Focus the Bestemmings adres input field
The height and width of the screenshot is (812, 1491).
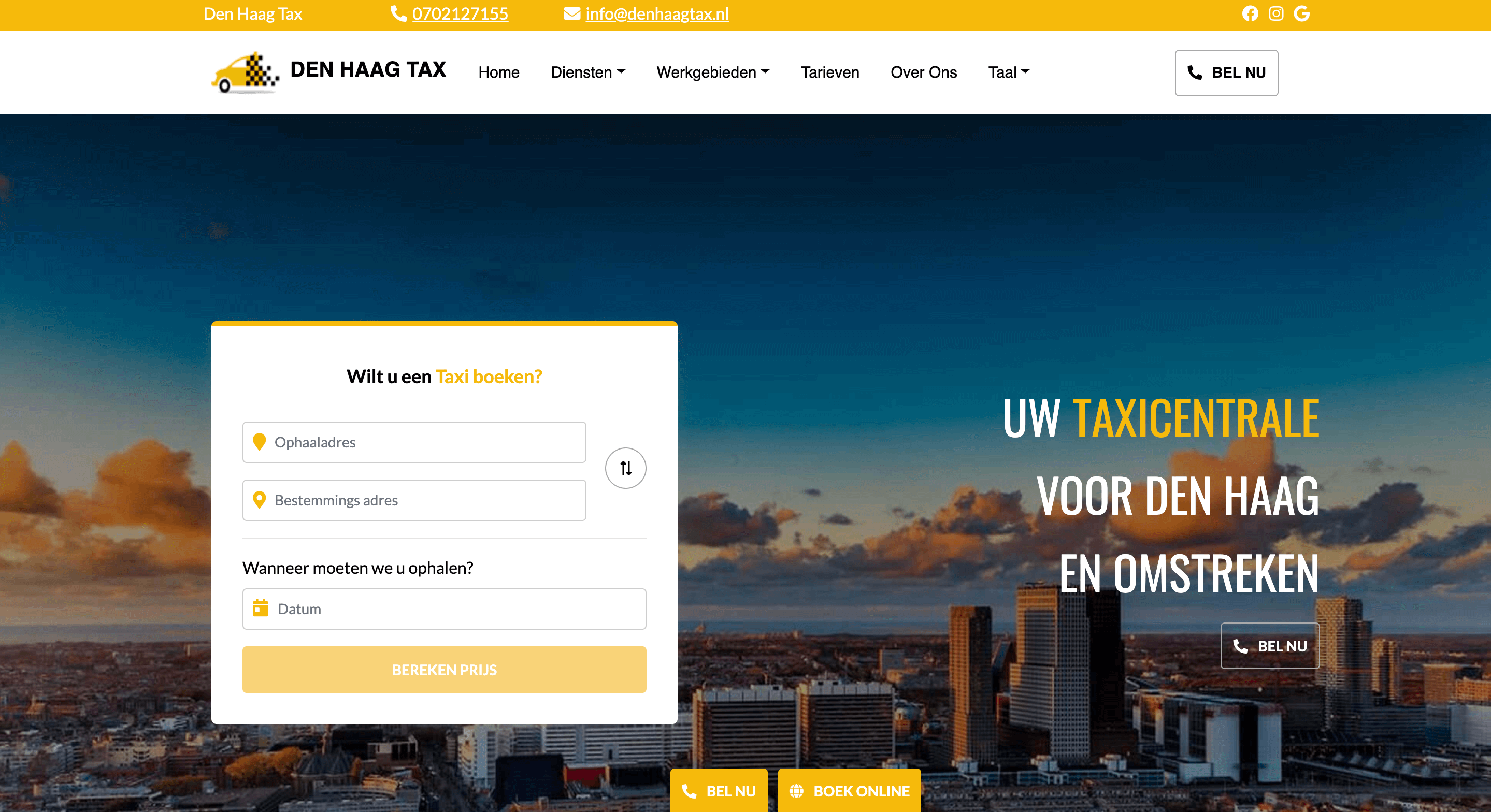tap(414, 499)
